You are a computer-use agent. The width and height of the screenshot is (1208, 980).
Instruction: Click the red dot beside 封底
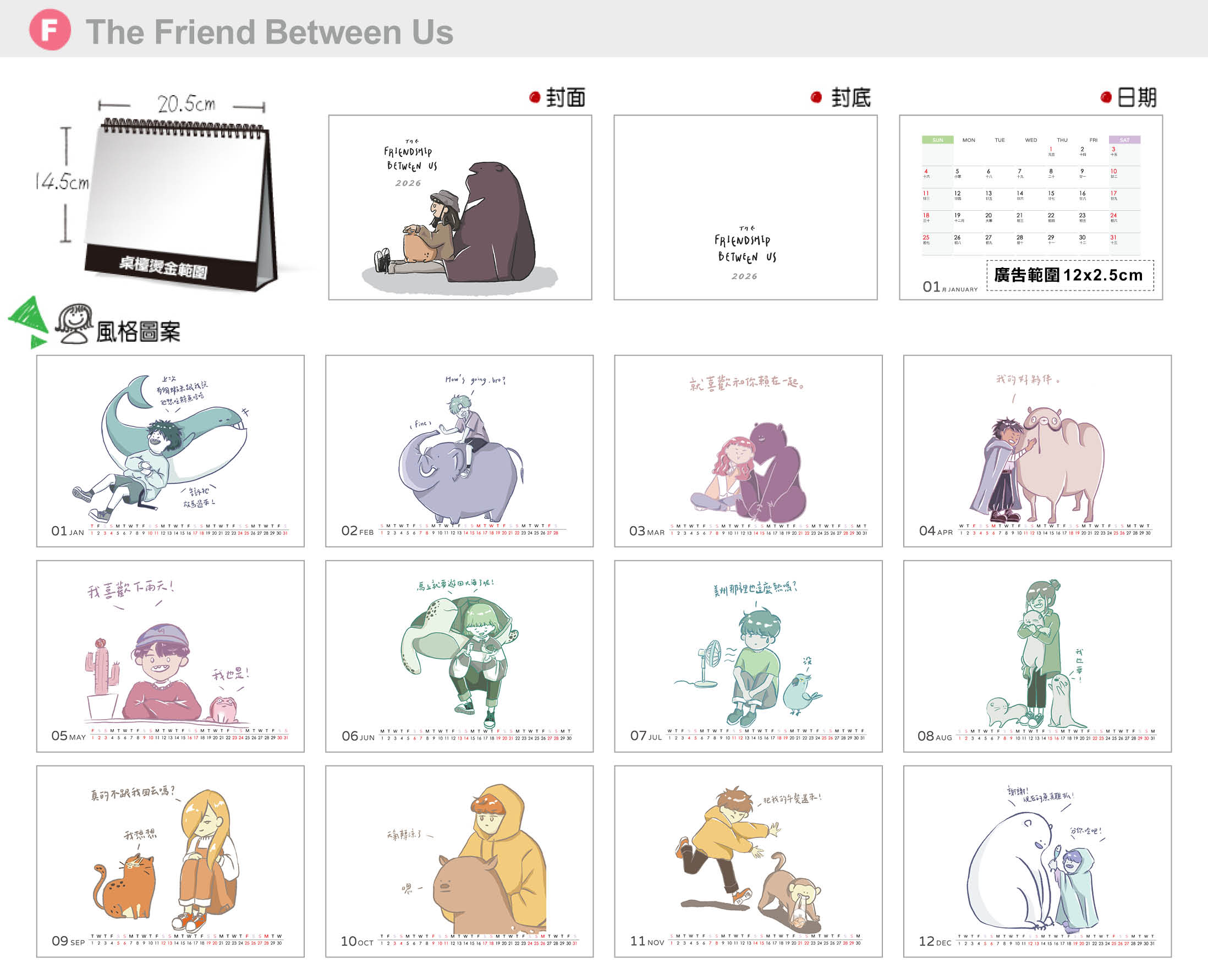(816, 97)
